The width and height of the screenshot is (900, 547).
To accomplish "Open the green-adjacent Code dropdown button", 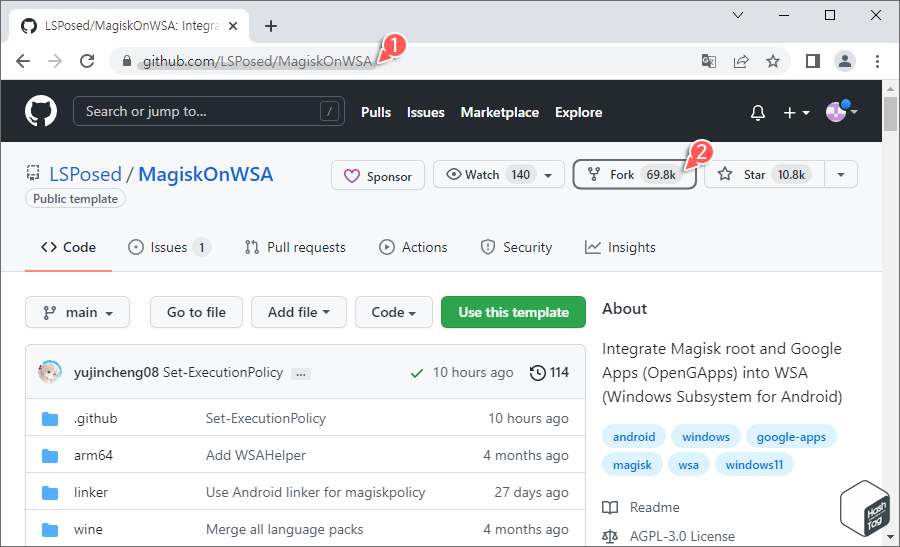I will click(394, 312).
